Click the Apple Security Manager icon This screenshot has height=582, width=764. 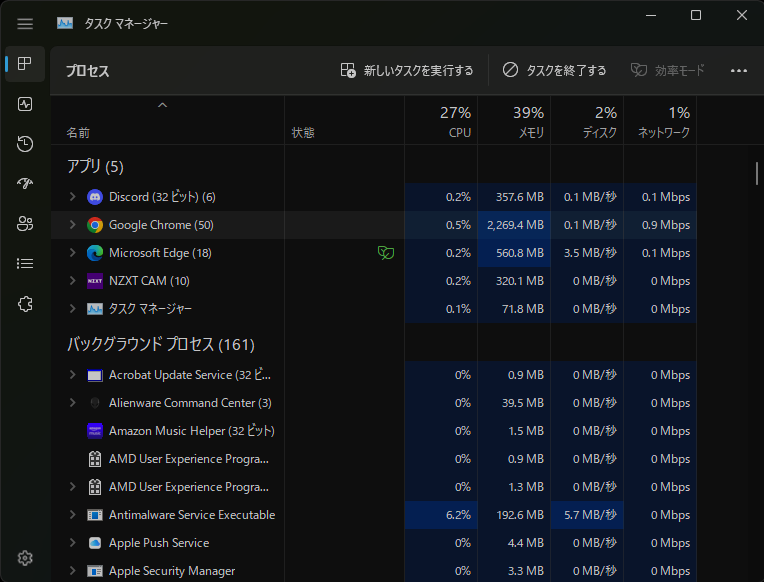click(95, 571)
